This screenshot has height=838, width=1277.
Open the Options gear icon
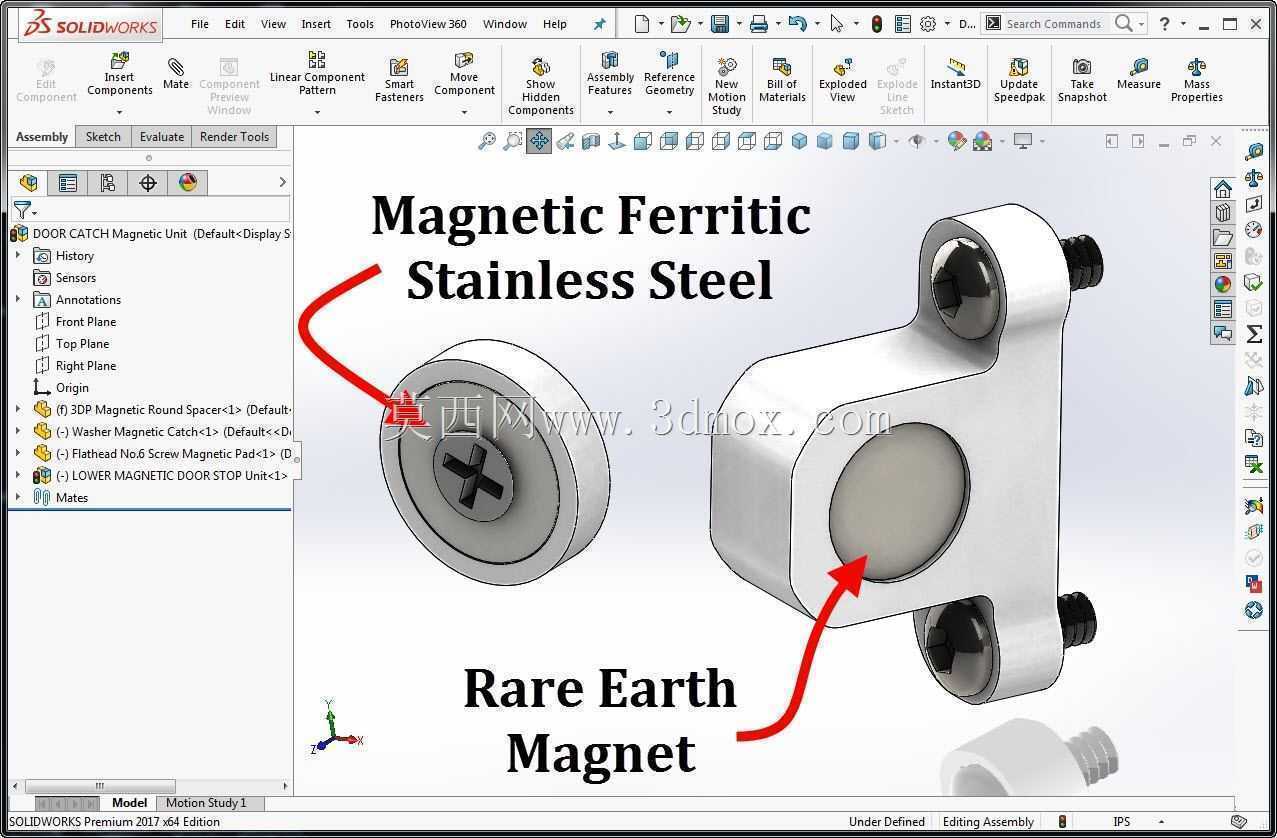click(928, 24)
